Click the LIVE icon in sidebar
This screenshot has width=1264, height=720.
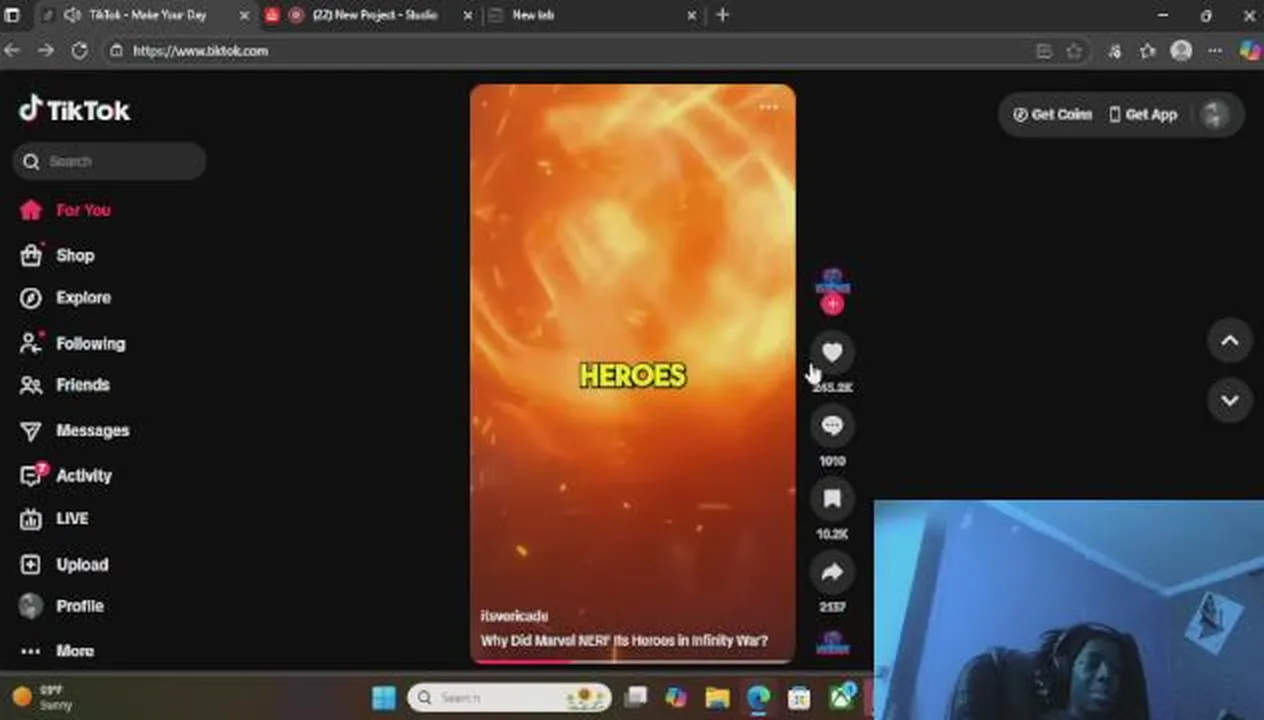(31, 518)
